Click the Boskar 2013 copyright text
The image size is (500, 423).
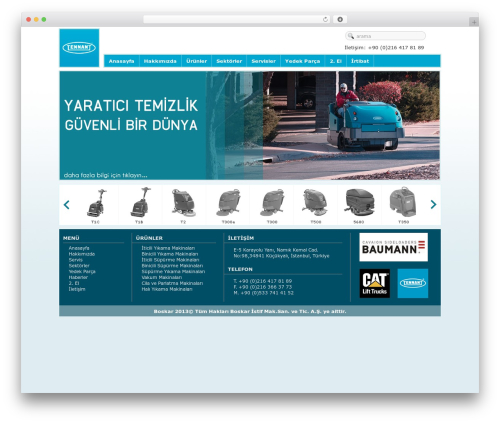pyautogui.click(x=250, y=311)
